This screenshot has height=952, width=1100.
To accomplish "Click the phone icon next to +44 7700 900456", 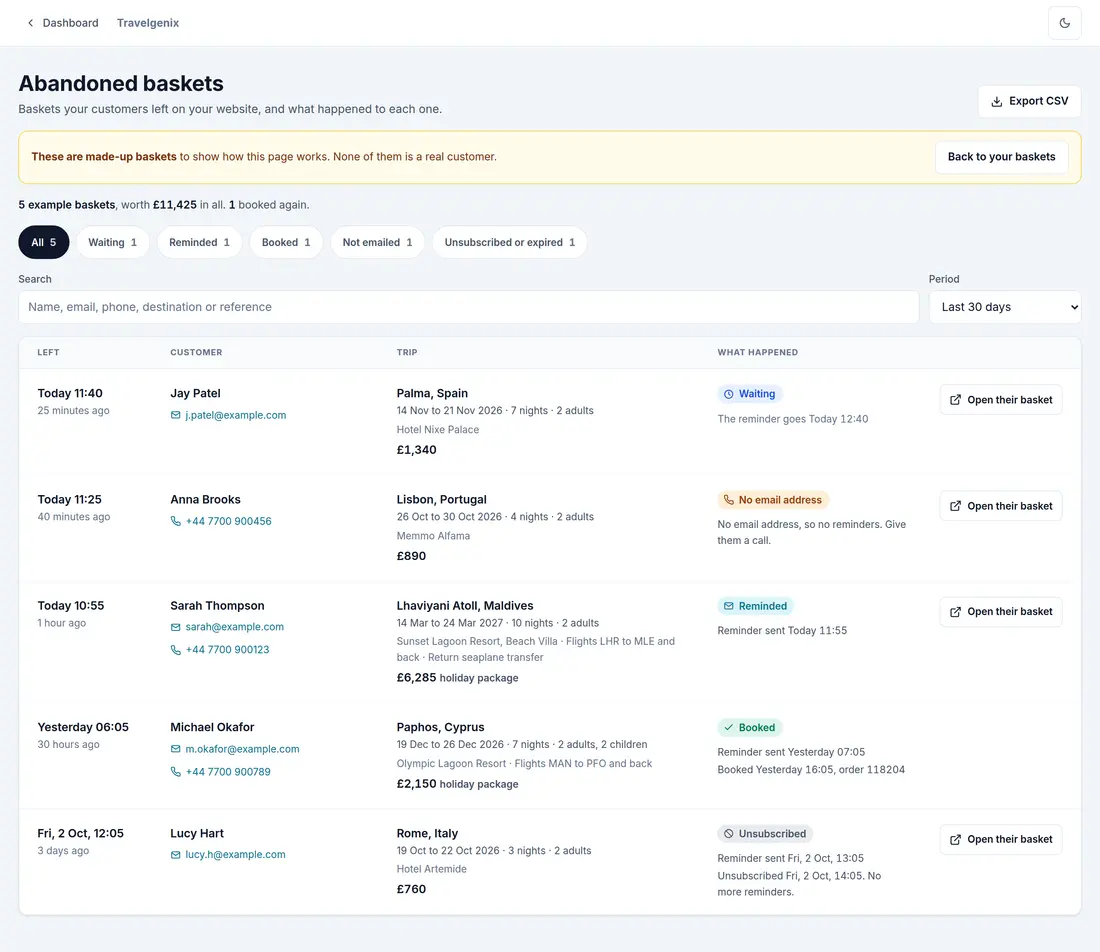I will (175, 521).
